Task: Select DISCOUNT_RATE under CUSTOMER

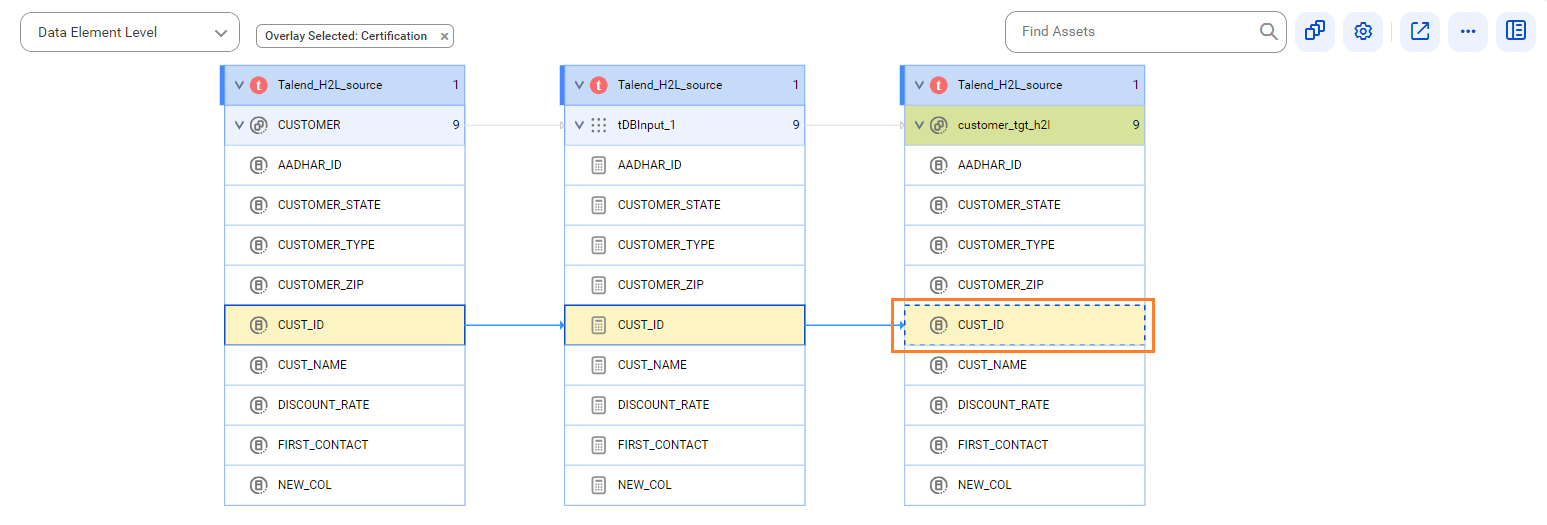Action: tap(345, 405)
